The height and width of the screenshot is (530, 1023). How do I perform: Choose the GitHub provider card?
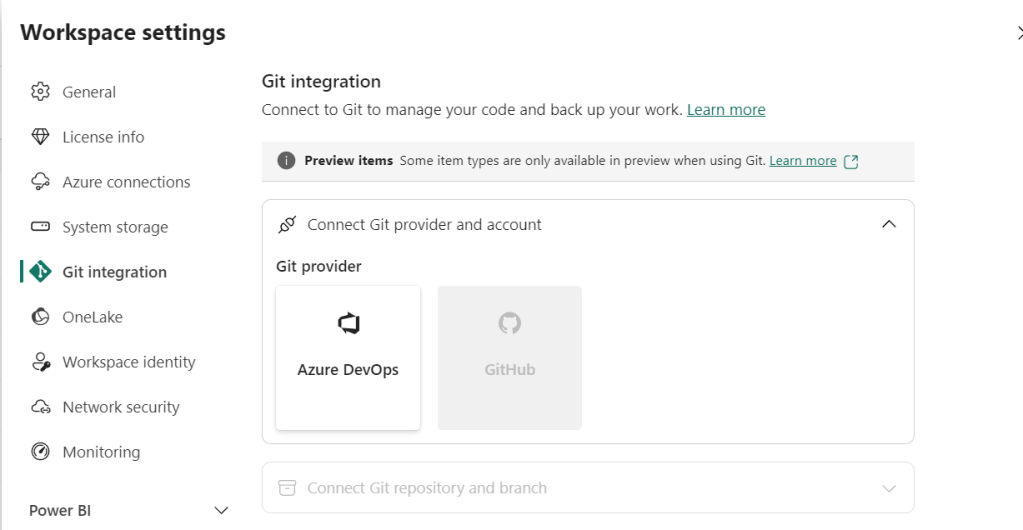[x=510, y=357]
